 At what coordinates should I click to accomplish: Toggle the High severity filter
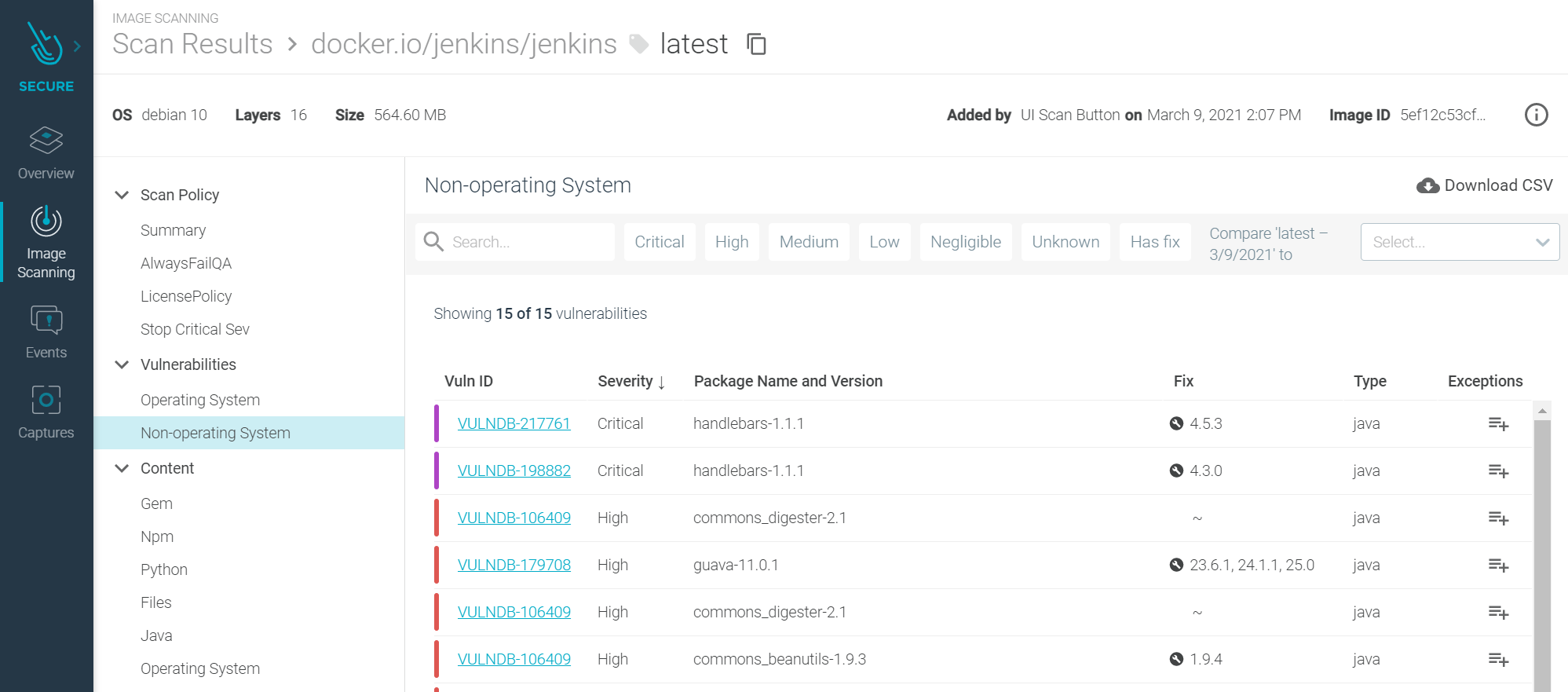click(732, 242)
